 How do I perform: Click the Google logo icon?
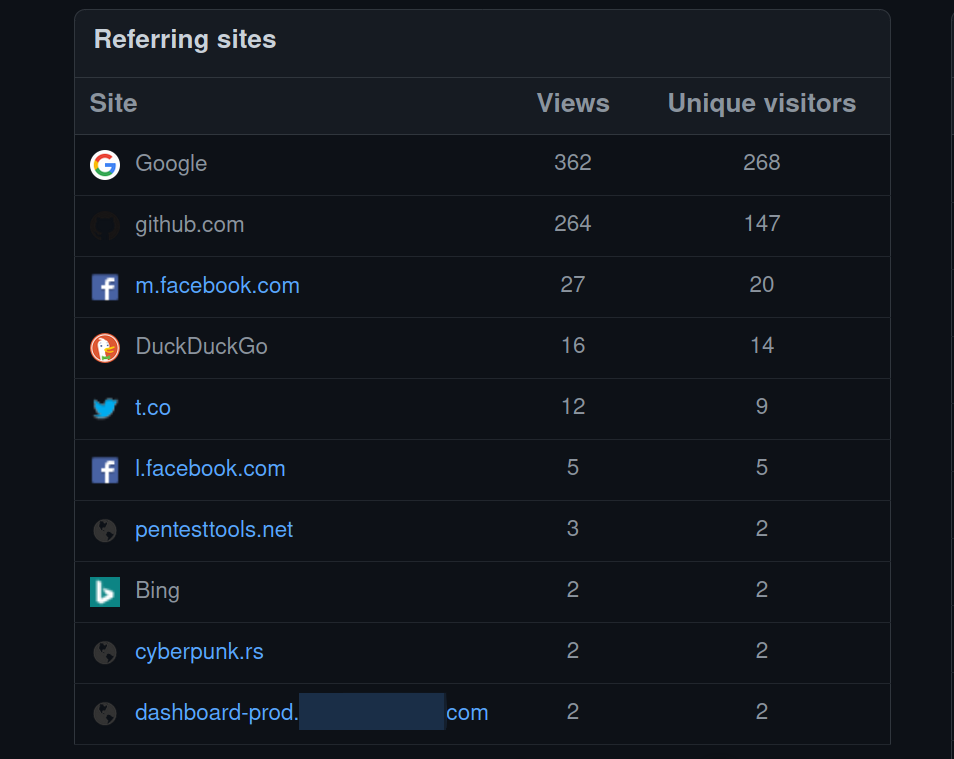[105, 165]
